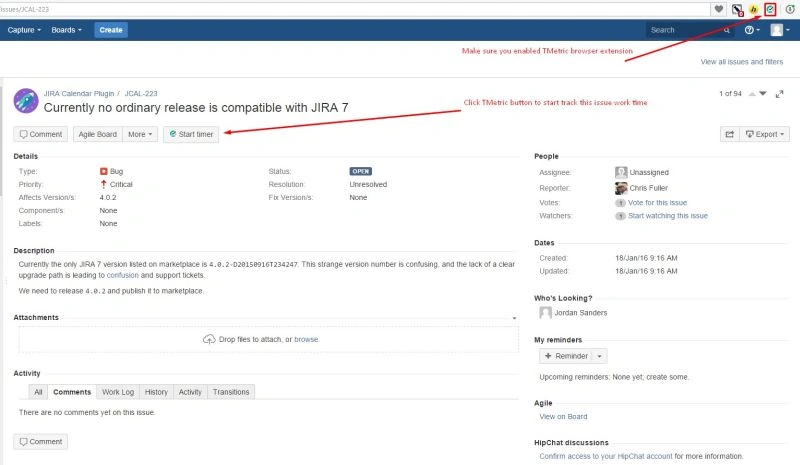Switch to the Transitions tab
800x465 pixels.
pyautogui.click(x=231, y=392)
